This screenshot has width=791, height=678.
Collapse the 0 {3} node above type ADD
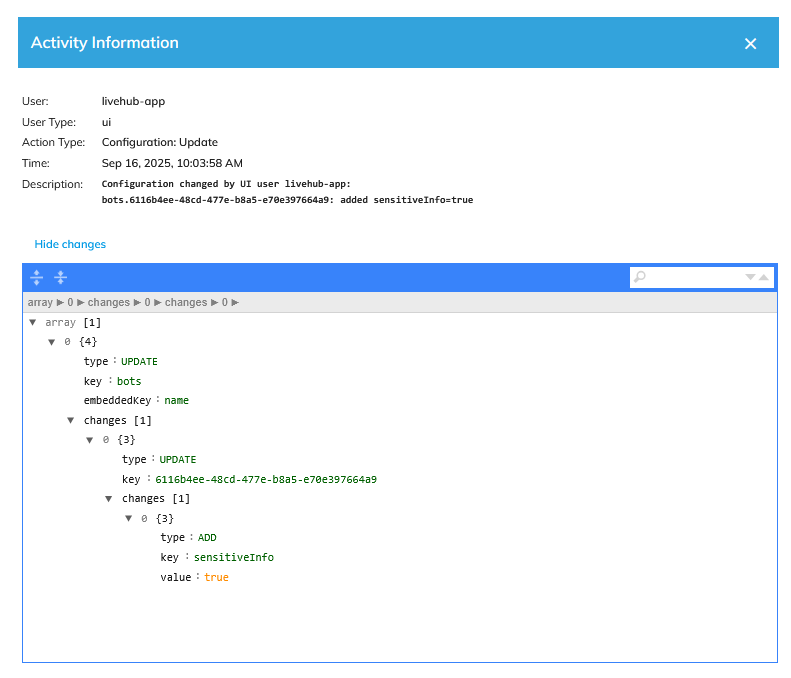pyautogui.click(x=129, y=518)
